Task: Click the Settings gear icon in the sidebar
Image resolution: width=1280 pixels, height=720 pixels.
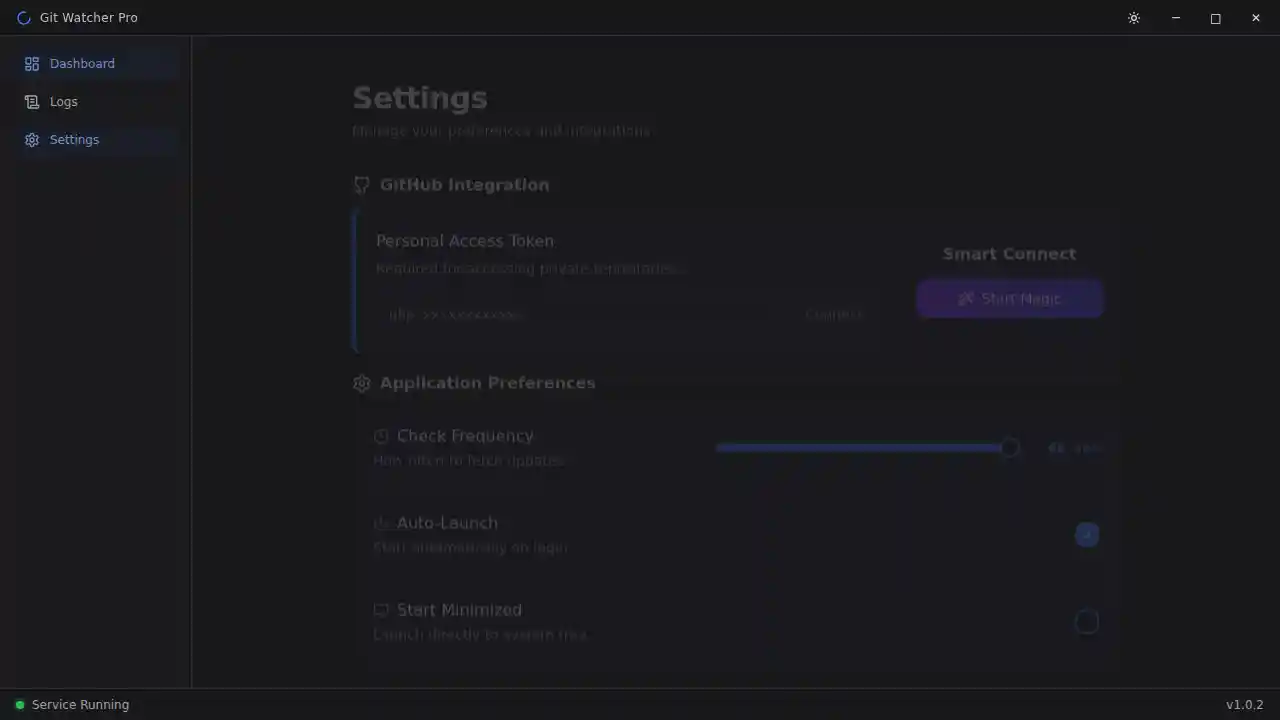Action: coord(32,140)
